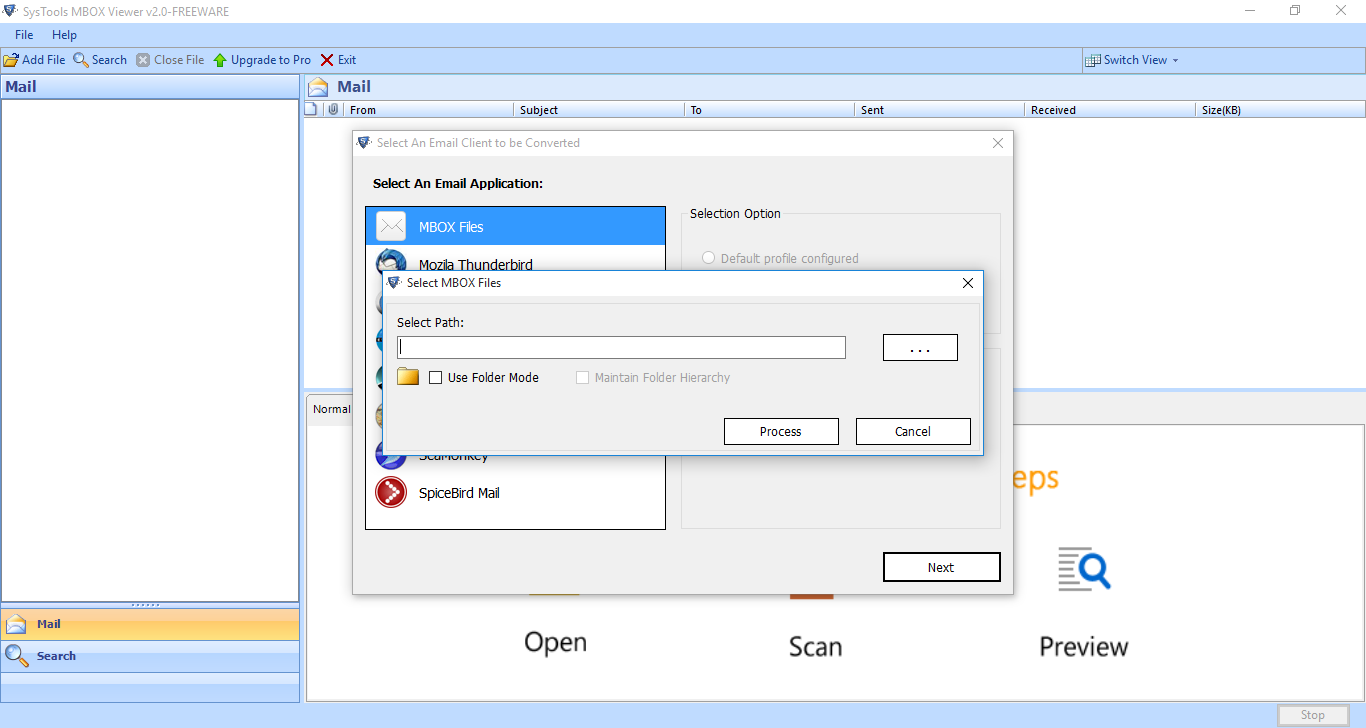
Task: Enable the Use Folder Mode checkbox
Action: pyautogui.click(x=436, y=377)
